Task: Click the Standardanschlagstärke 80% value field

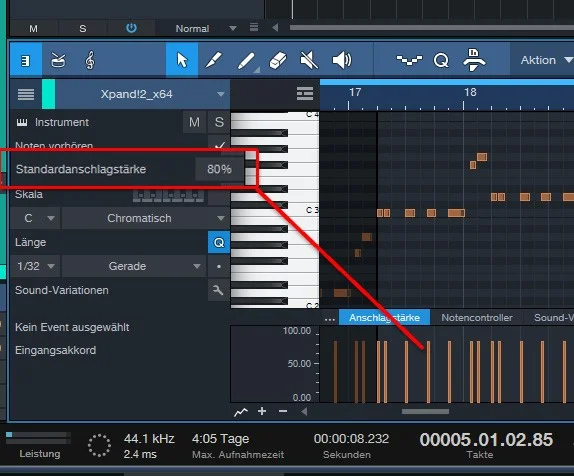Action: click(x=219, y=169)
